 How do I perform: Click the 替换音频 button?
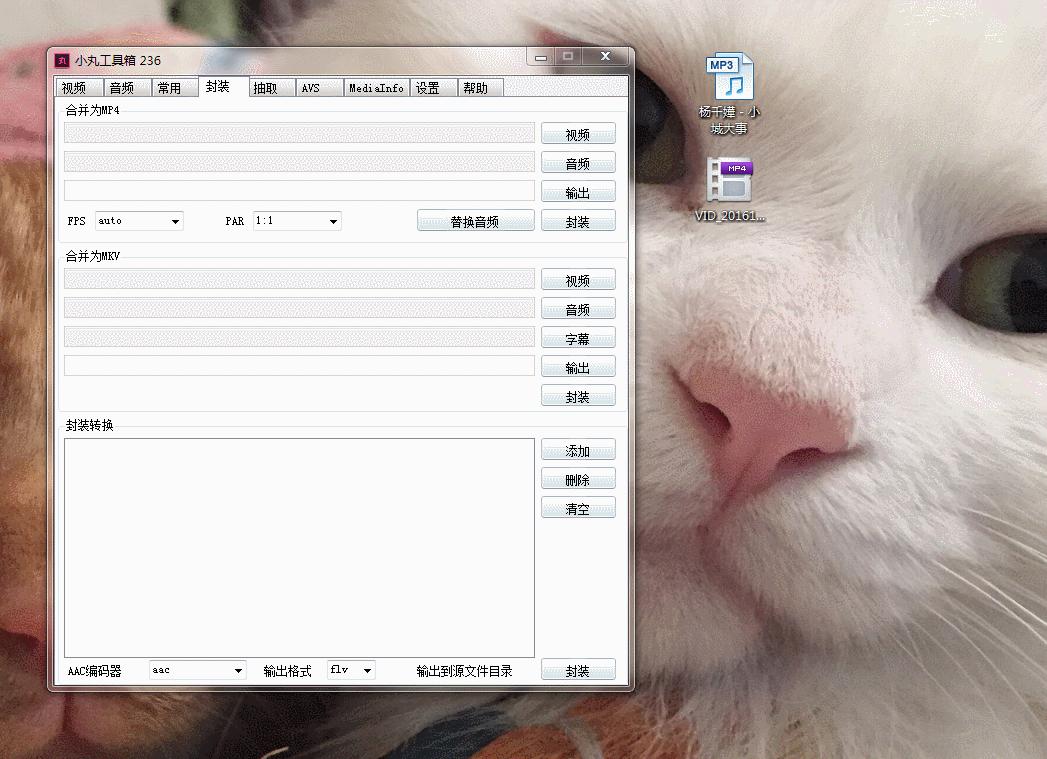tap(475, 221)
